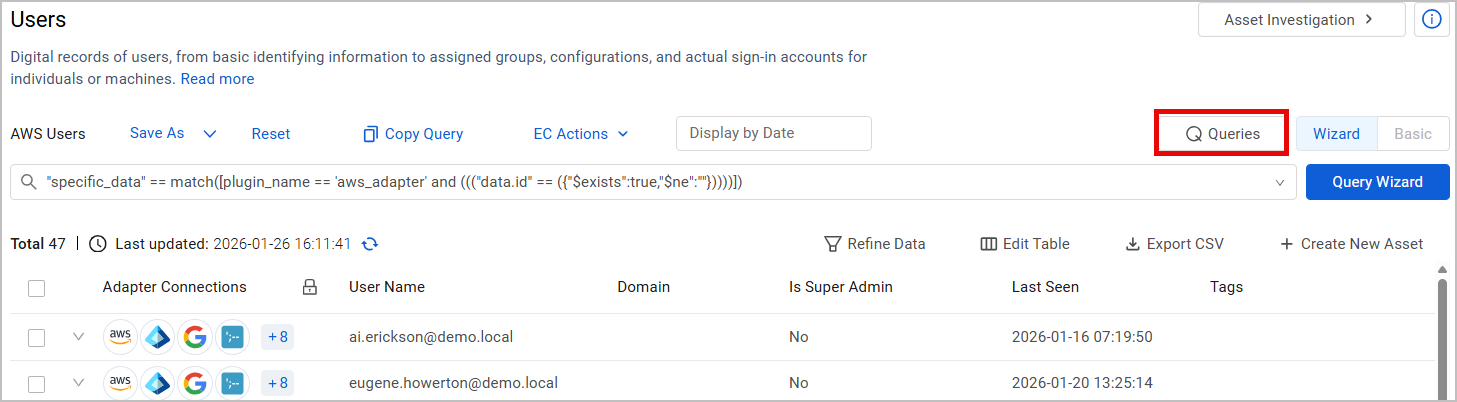Click AWS adapter icon for ai.erickson row
This screenshot has width=1457, height=402.
tap(121, 337)
